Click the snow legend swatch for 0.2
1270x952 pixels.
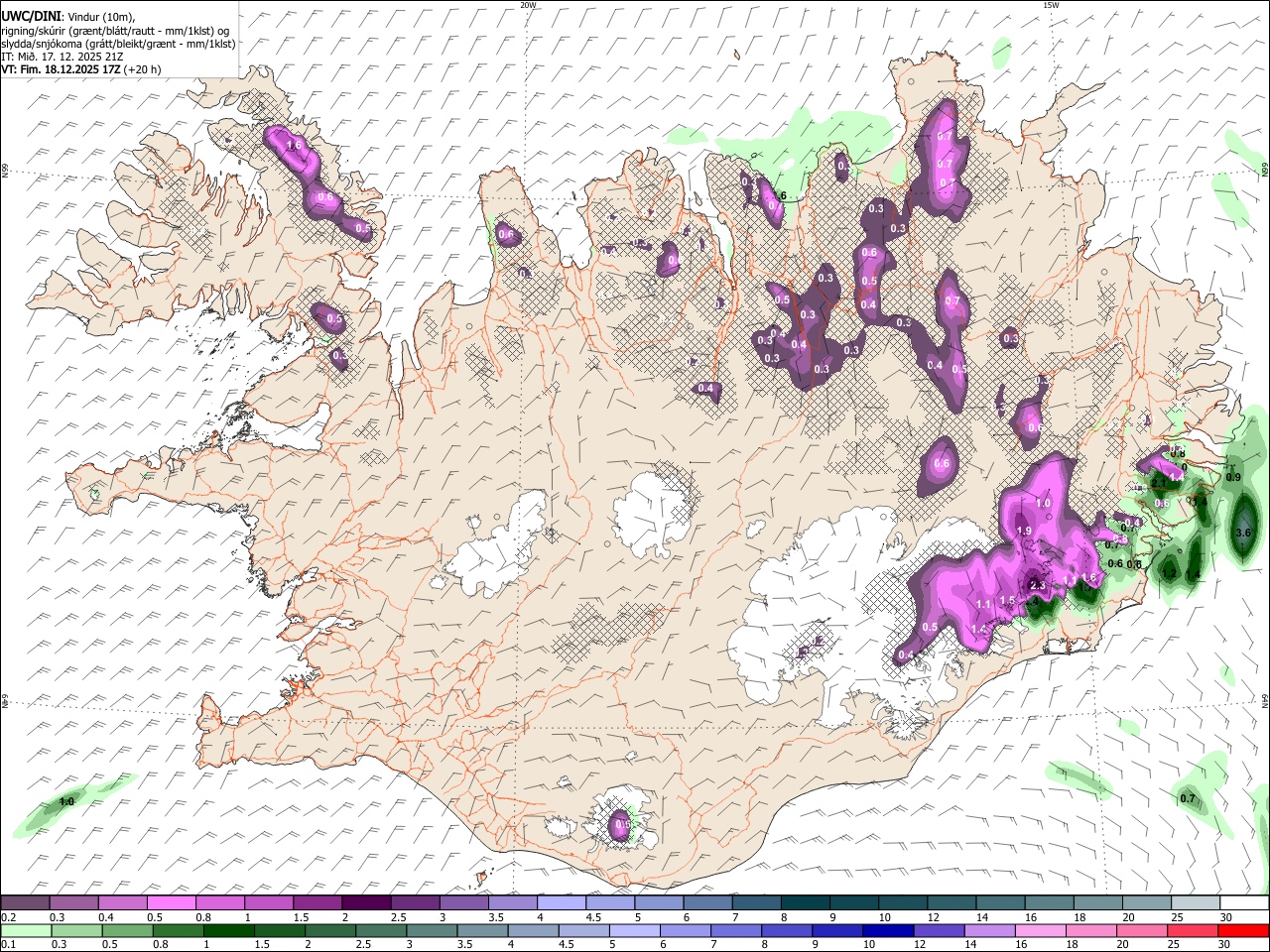25,902
